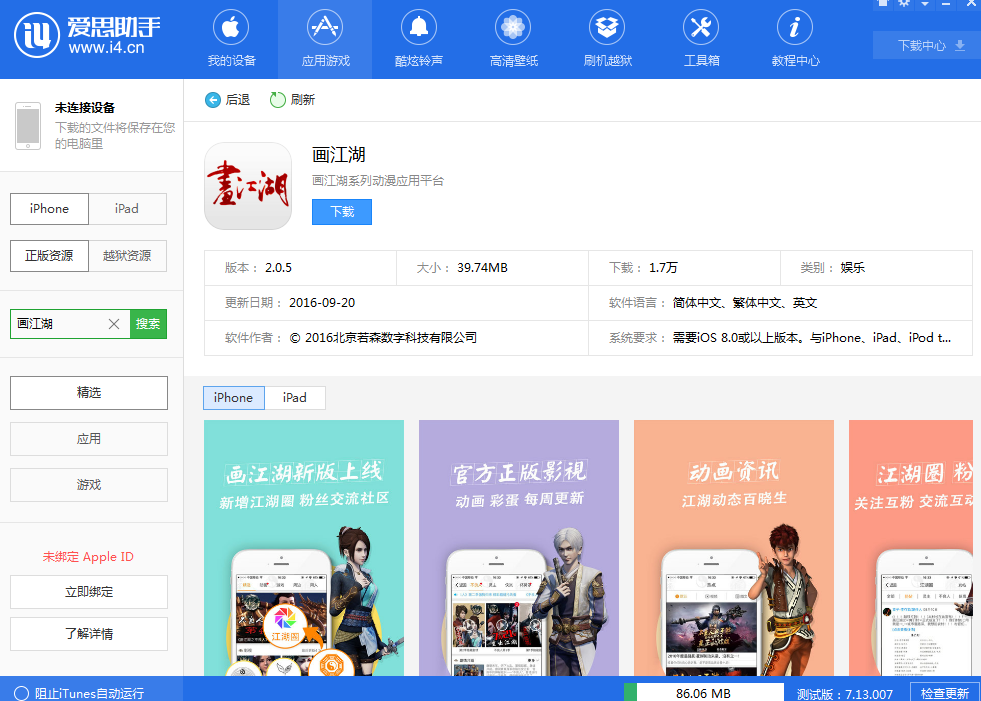
Task: Open the 官方正版影视 screenshot
Action: pos(519,548)
